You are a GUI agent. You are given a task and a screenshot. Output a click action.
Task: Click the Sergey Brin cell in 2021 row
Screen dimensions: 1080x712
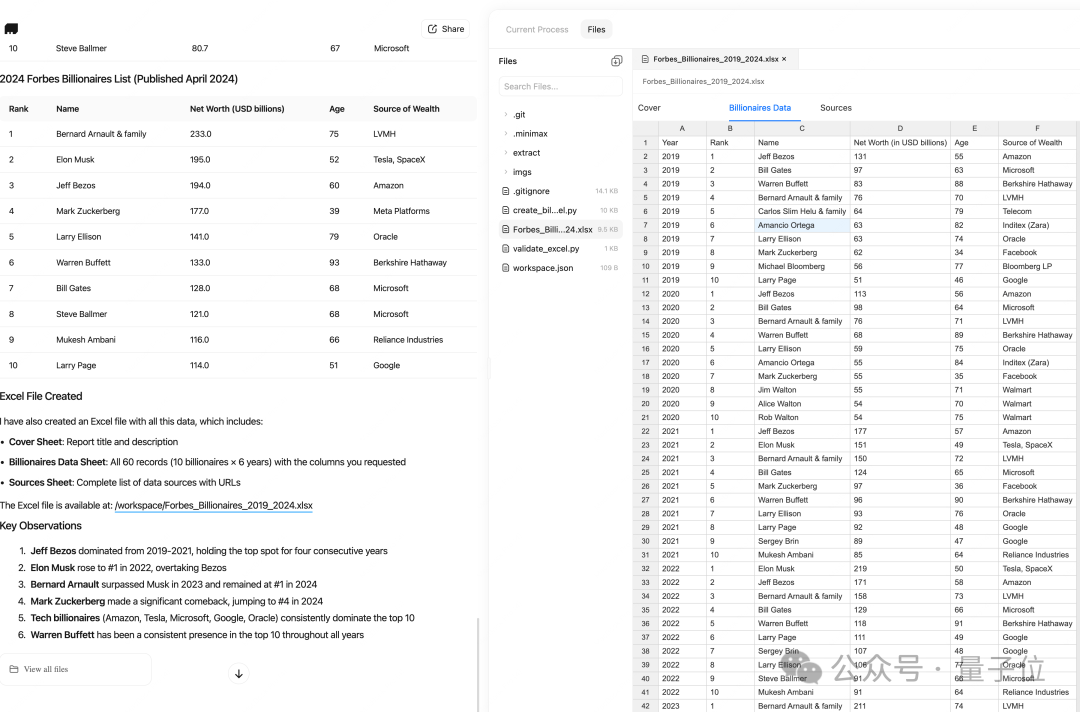click(x=802, y=541)
